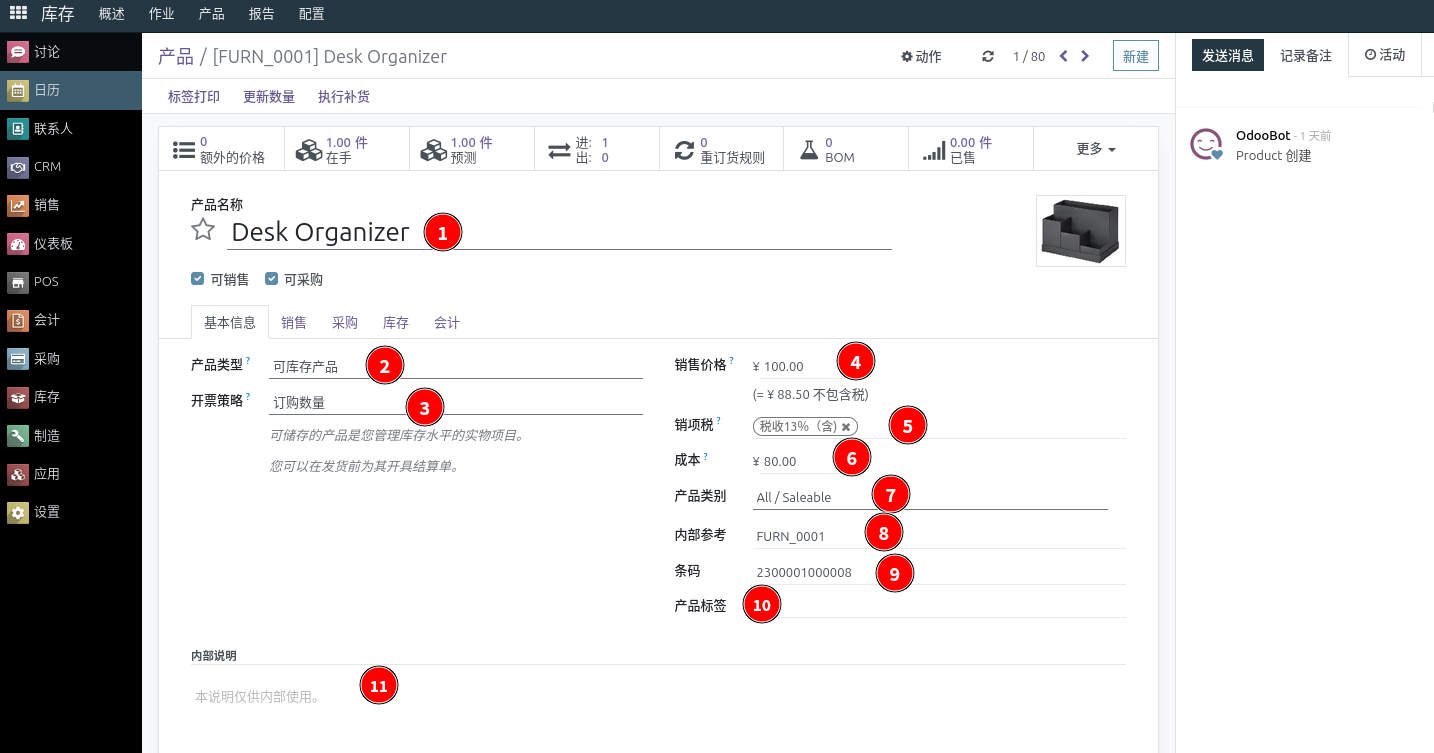The height and width of the screenshot is (753, 1434).
Task: Open the 采购 app in sidebar
Action: (x=70, y=359)
